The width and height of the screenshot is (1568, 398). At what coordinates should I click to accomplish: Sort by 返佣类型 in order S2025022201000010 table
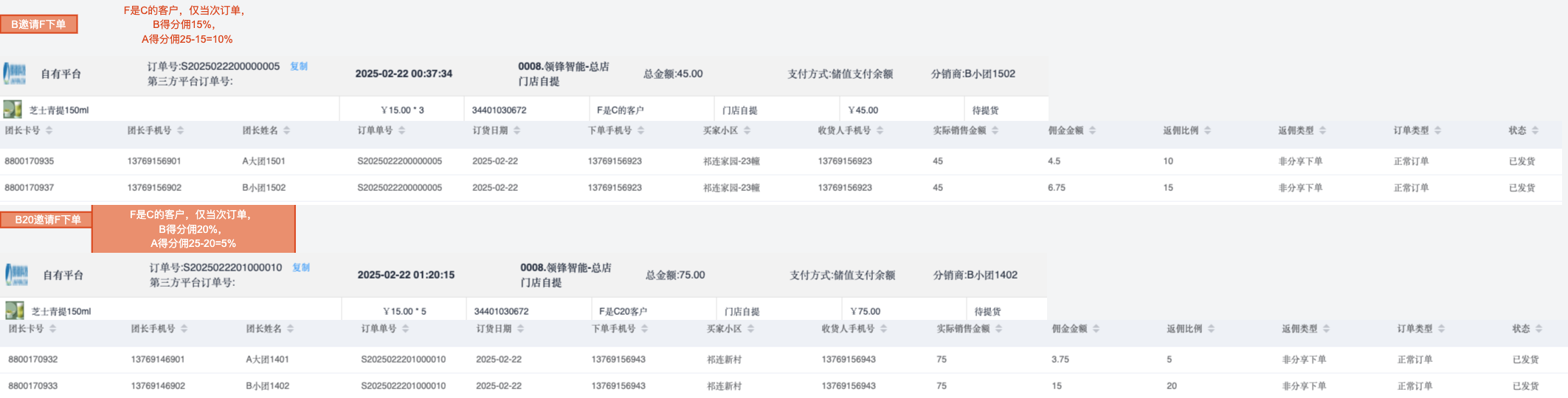(1327, 329)
